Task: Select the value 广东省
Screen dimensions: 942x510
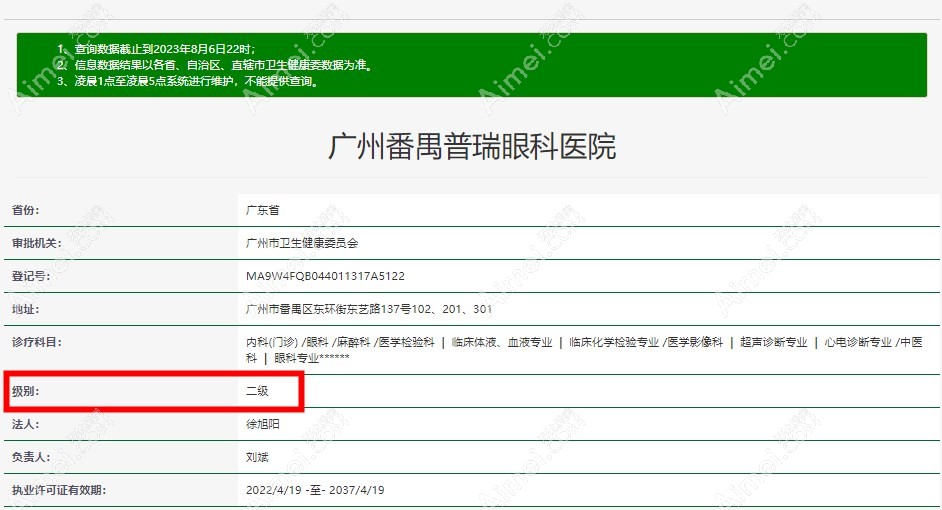Action: click(263, 210)
